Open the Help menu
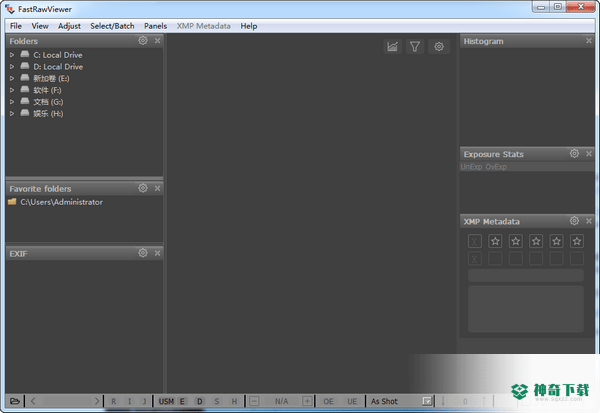600x413 pixels. [x=249, y=26]
